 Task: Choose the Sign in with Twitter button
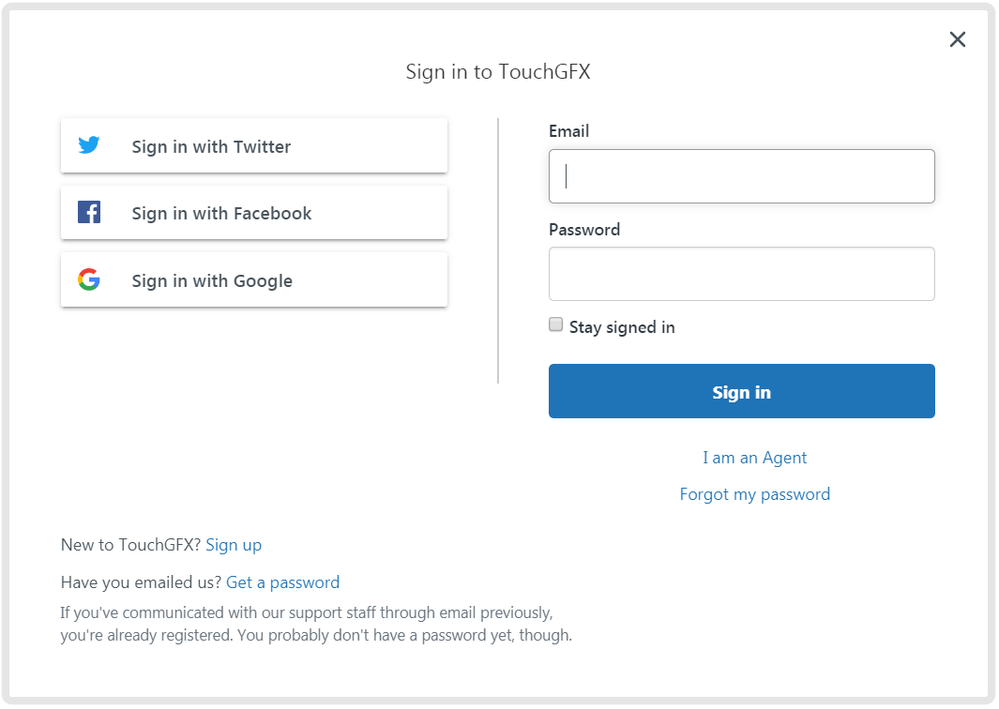[x=254, y=146]
